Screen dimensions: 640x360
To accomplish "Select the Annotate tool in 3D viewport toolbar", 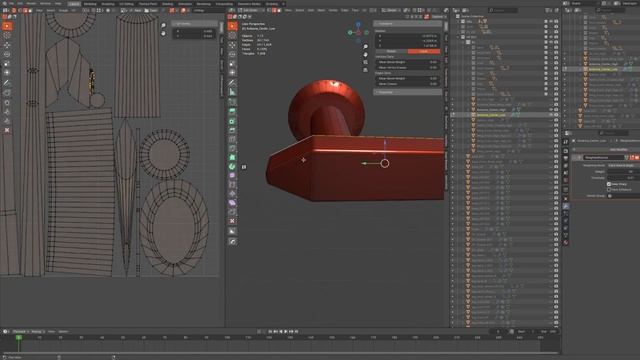I will pyautogui.click(x=232, y=83).
